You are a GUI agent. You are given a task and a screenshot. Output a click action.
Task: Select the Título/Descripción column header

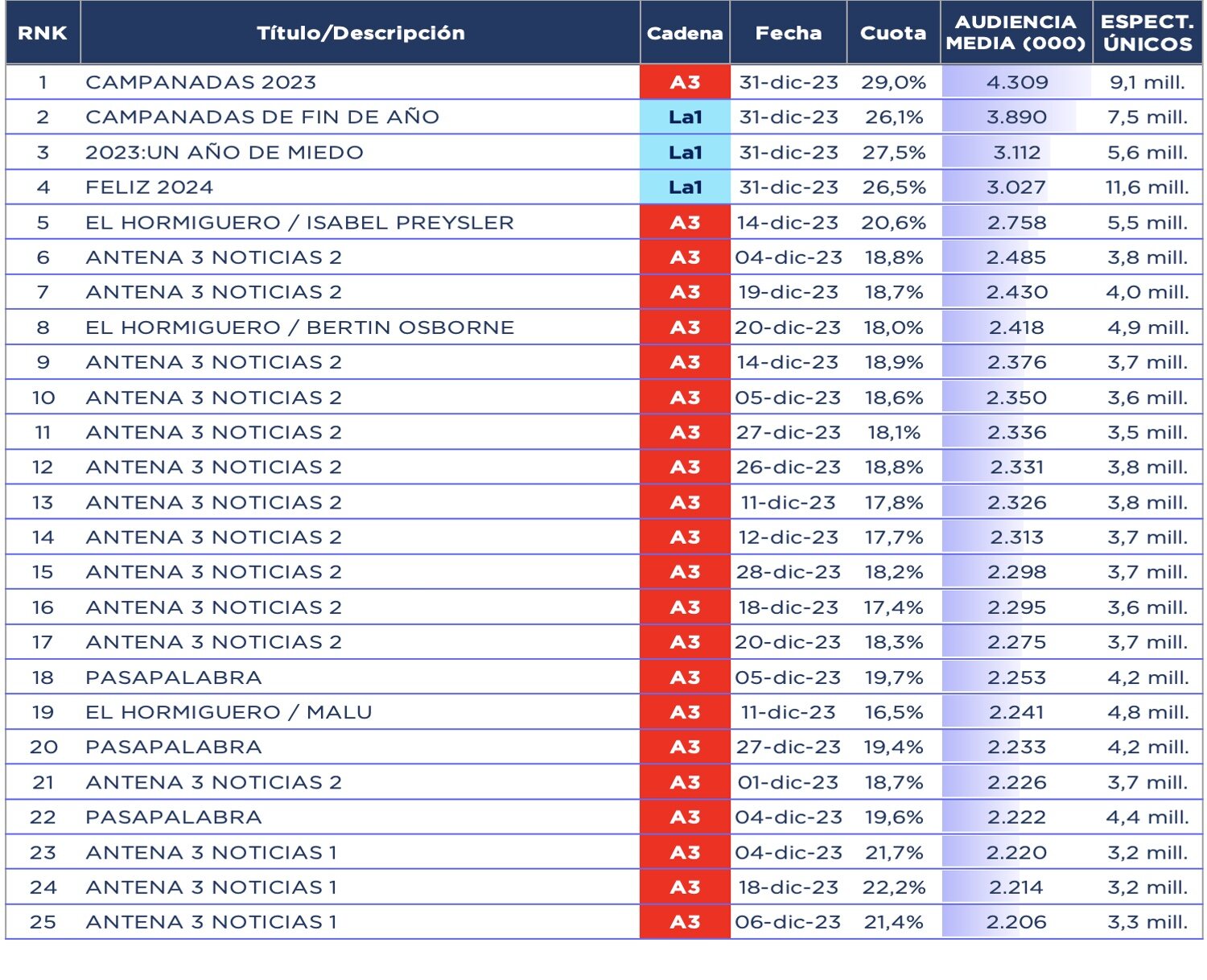click(360, 33)
